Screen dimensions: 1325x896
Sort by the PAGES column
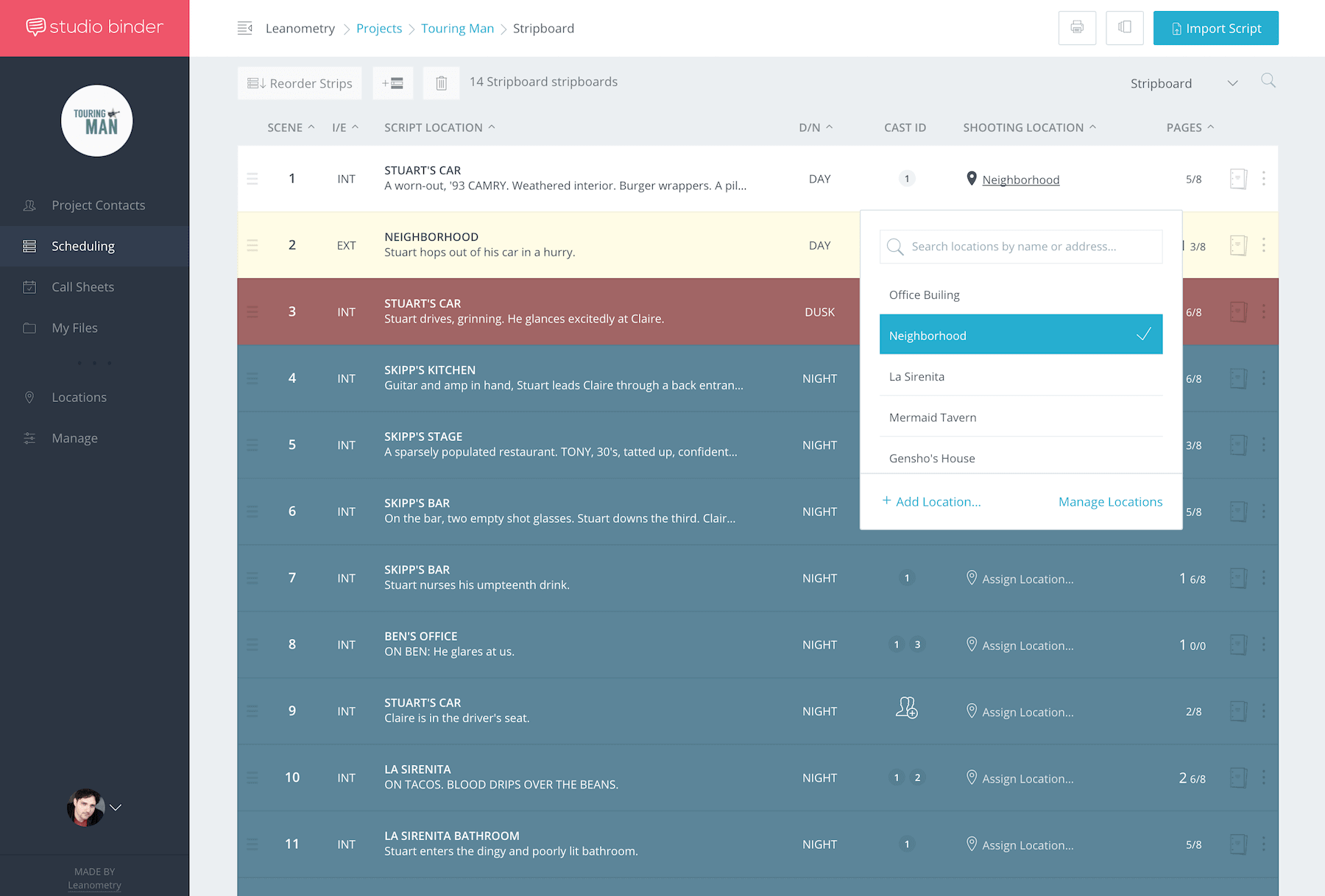[x=1190, y=127]
